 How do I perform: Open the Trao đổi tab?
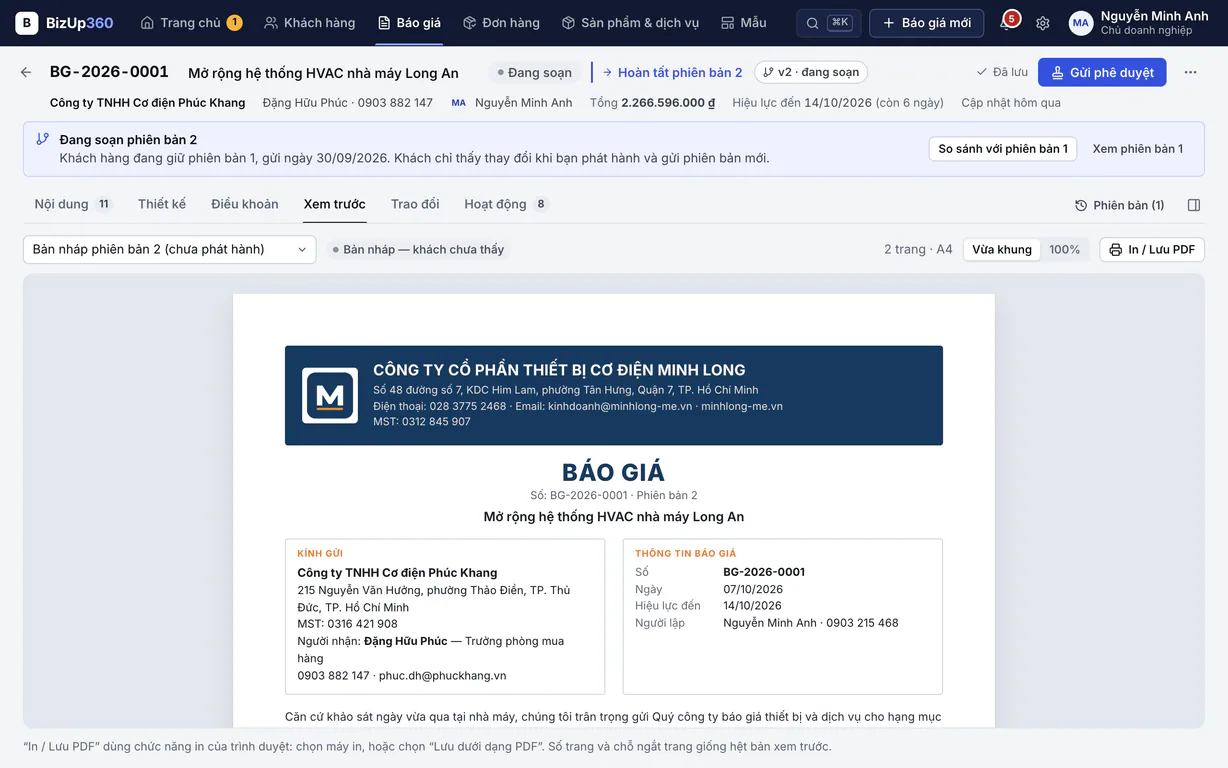pos(415,204)
